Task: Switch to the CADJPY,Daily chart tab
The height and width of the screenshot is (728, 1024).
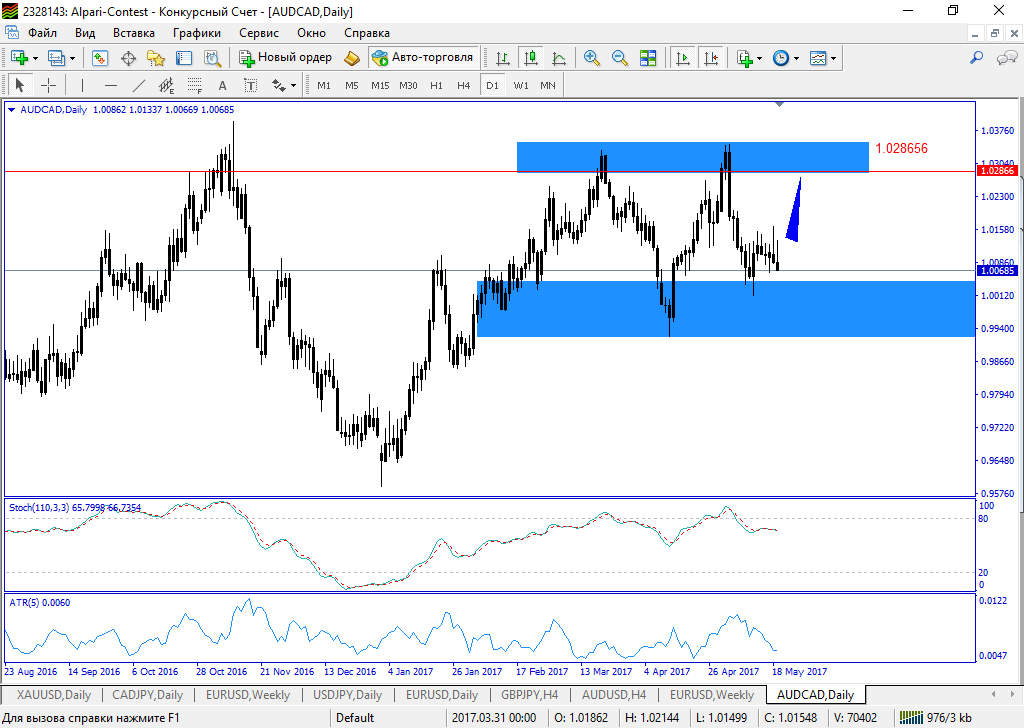Action: click(148, 695)
